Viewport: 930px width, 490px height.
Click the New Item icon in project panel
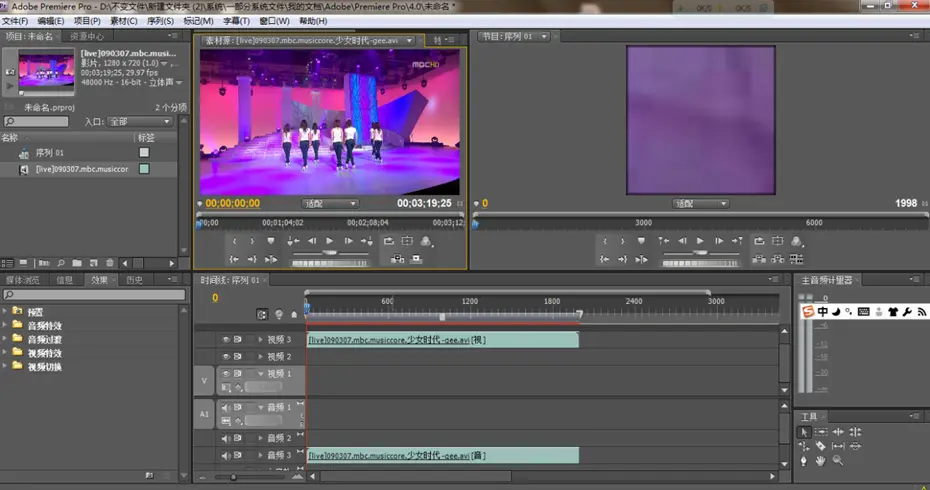[93, 263]
